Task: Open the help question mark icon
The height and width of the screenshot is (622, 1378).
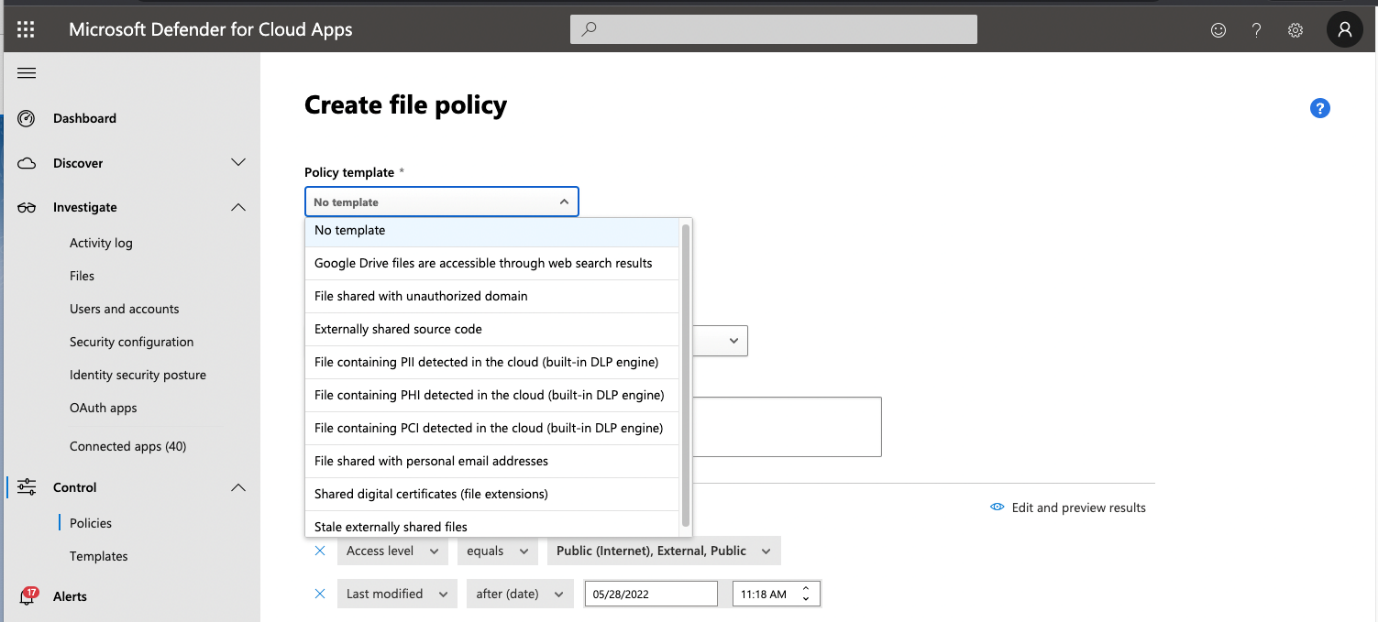Action: 1256,29
